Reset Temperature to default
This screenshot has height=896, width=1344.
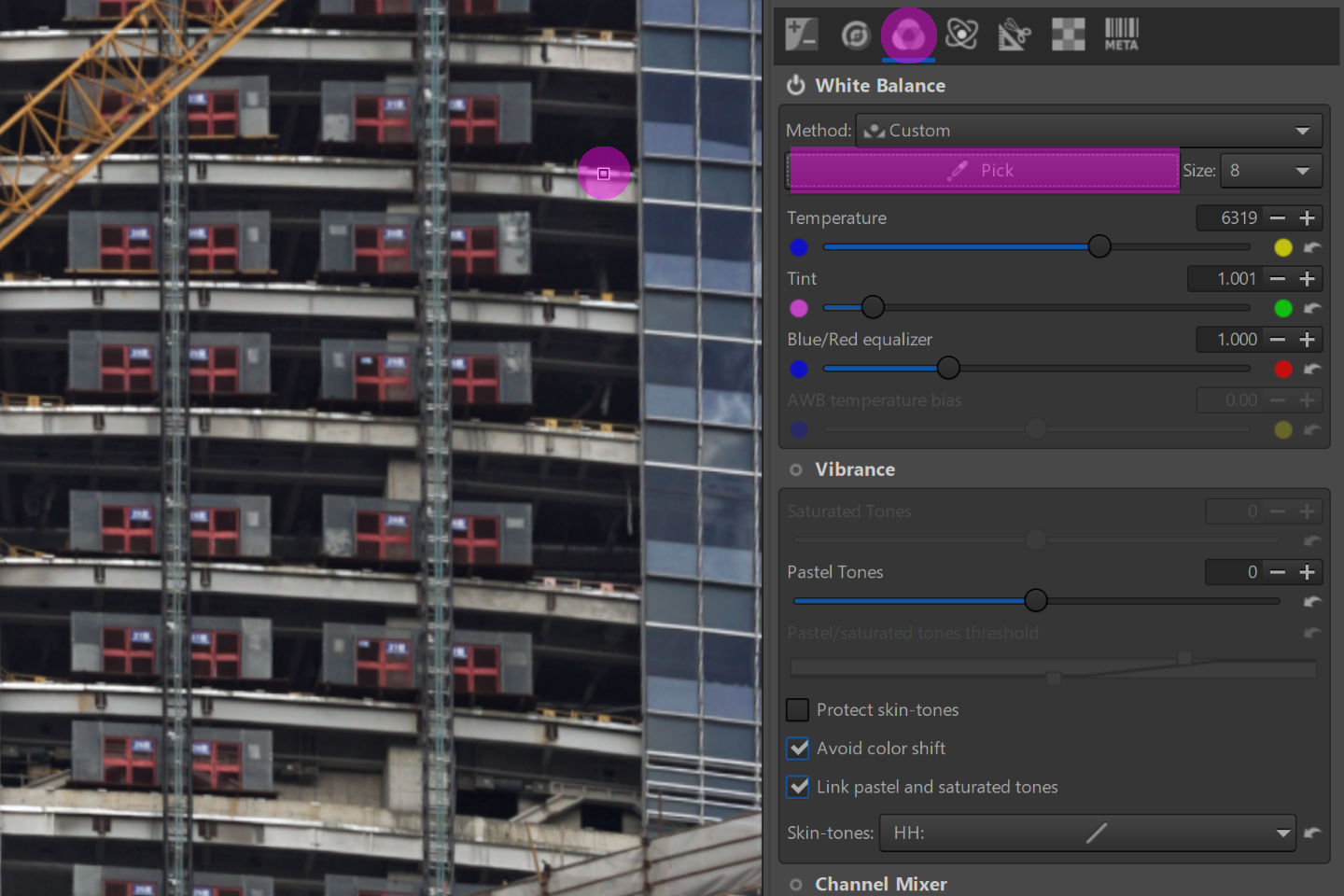coord(1312,247)
